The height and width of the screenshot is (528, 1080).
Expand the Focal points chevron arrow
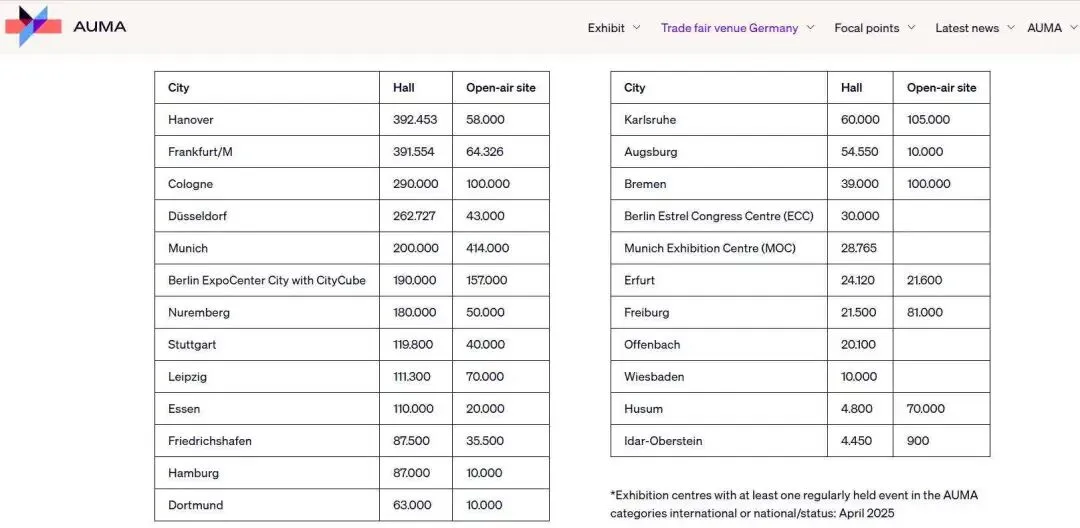coord(911,28)
